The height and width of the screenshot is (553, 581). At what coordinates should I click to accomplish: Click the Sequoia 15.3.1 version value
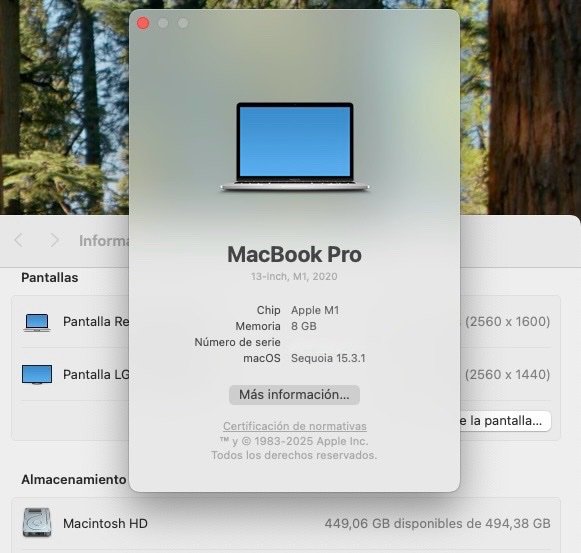tap(328, 358)
